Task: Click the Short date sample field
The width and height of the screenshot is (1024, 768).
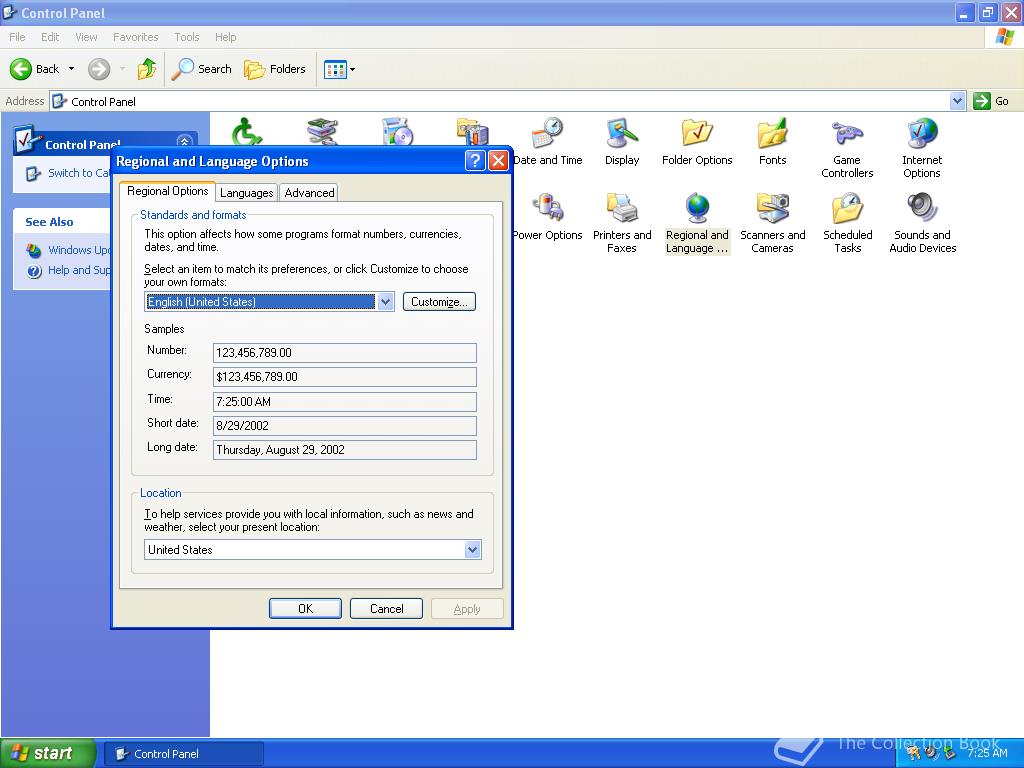Action: click(x=344, y=426)
